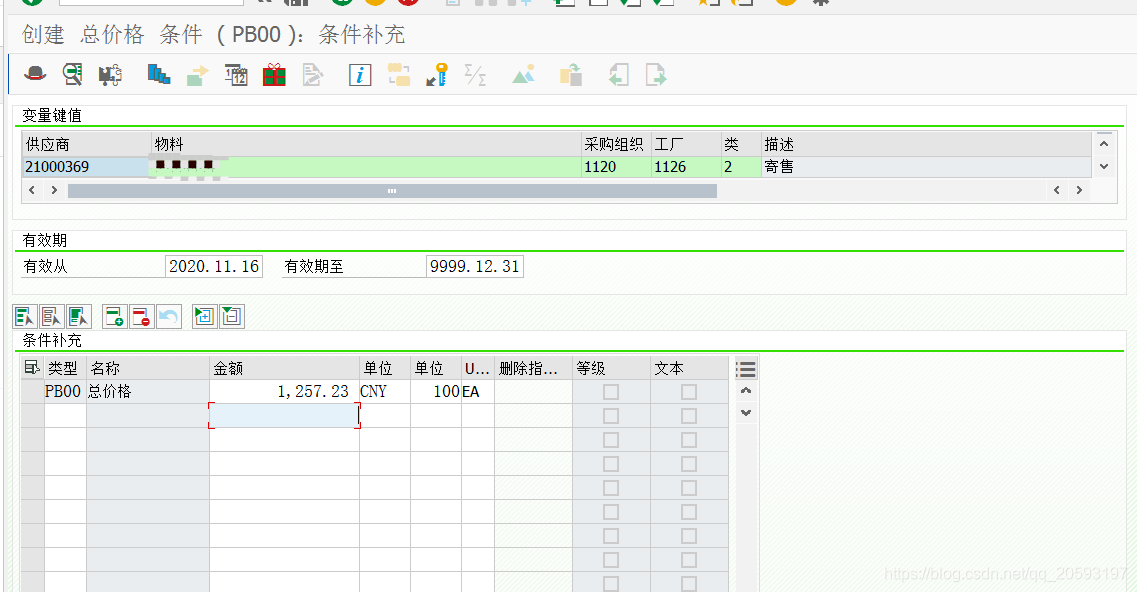Click the black hat header icon
Viewport: 1137px width, 592px height.
coord(35,74)
